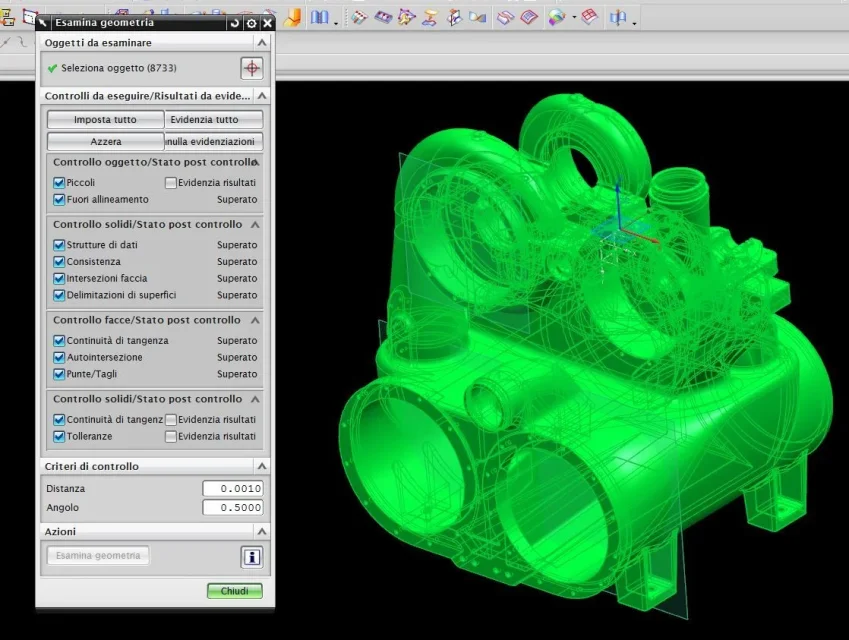
Task: Click the reset arrow in dialog title bar
Action: click(234, 23)
